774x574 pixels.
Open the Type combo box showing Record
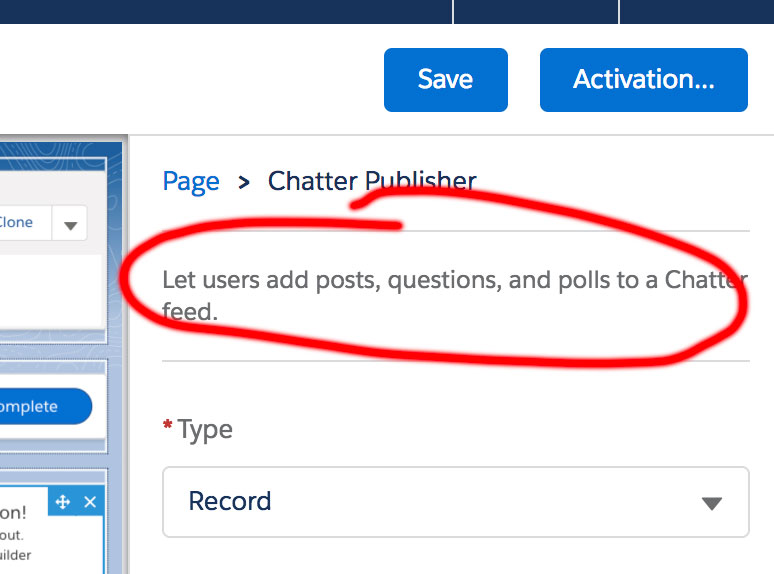(x=455, y=501)
